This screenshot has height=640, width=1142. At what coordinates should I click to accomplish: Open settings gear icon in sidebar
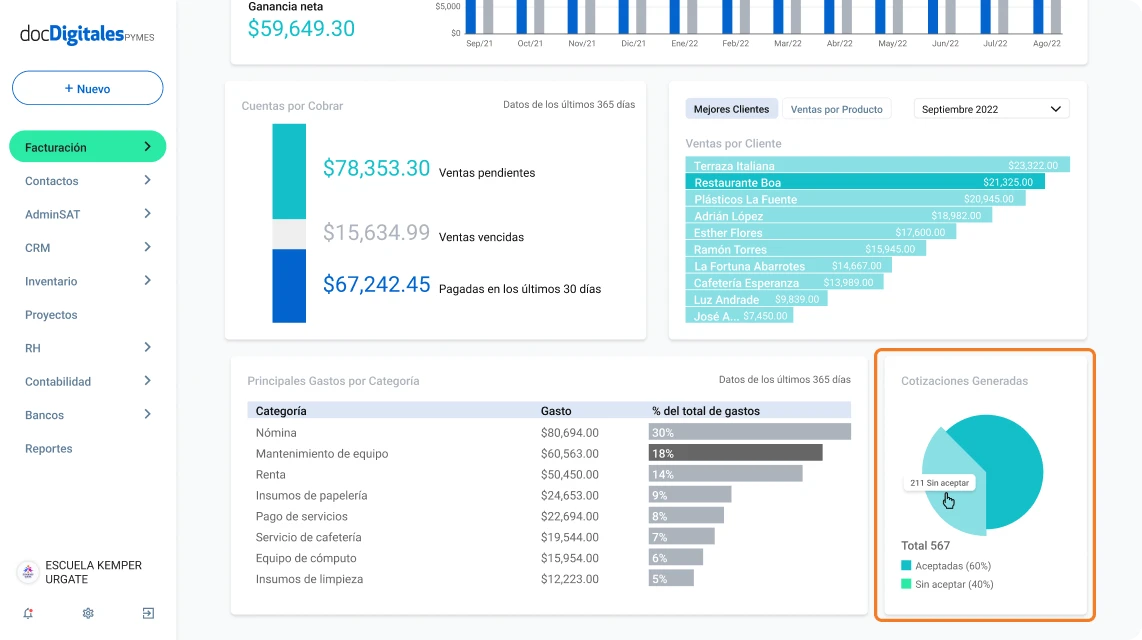point(88,613)
